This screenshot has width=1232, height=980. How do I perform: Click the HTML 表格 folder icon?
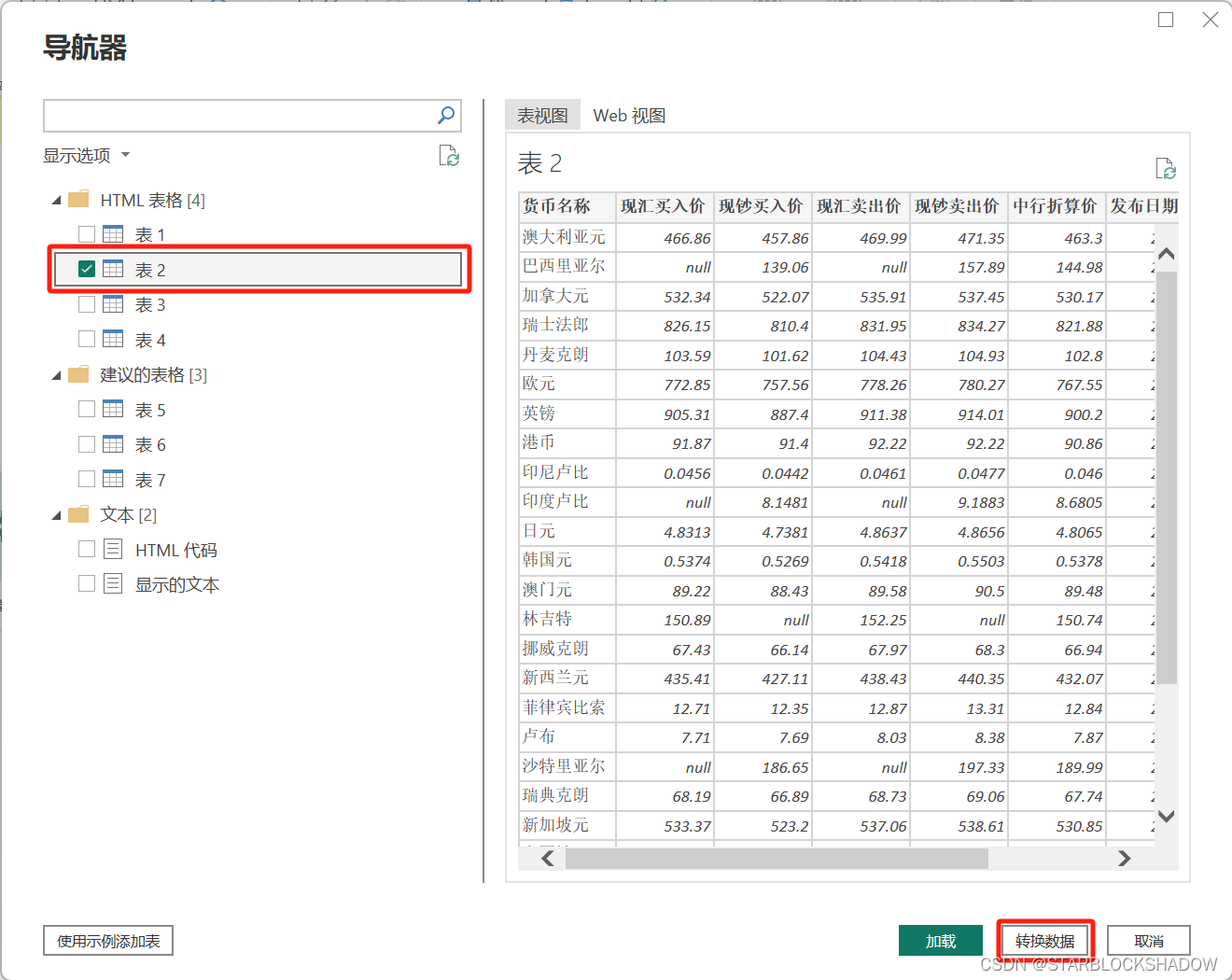click(78, 200)
